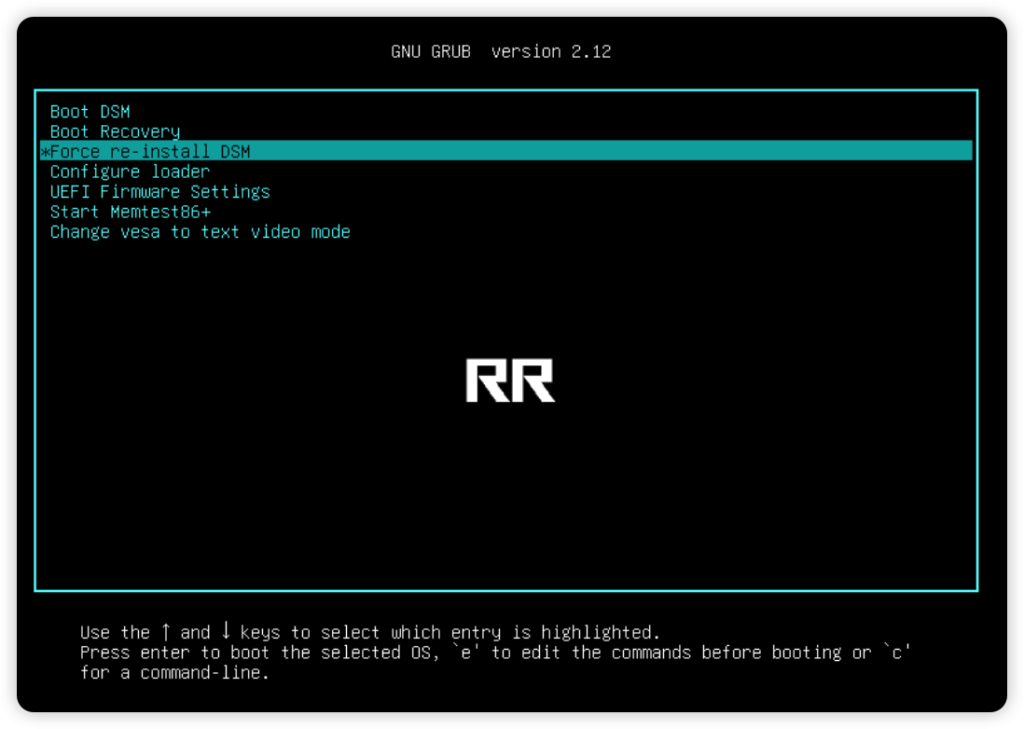Click the 'for a command-line.' text
The height and width of the screenshot is (729, 1024).
click(174, 673)
